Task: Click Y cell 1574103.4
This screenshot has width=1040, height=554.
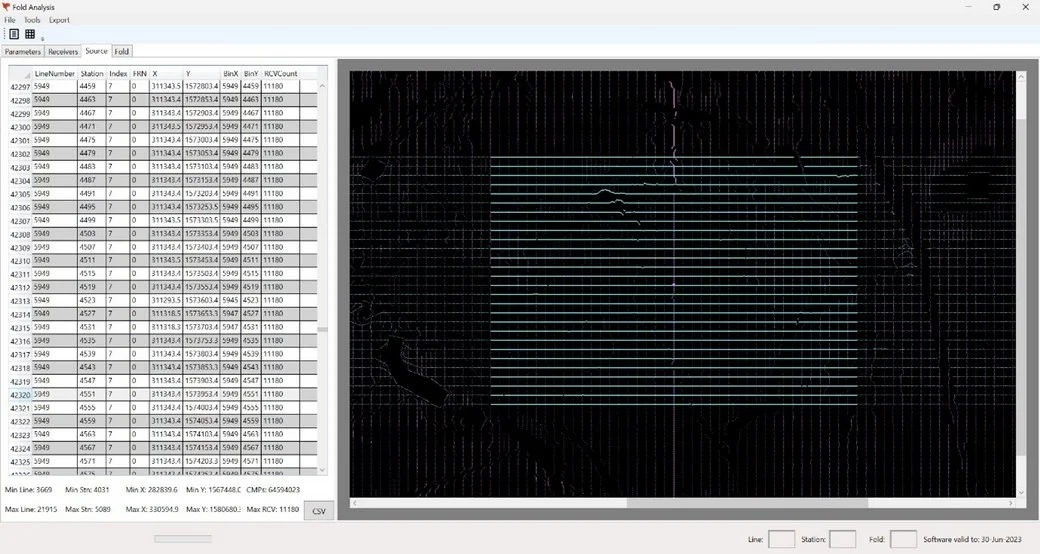Action: coord(202,434)
